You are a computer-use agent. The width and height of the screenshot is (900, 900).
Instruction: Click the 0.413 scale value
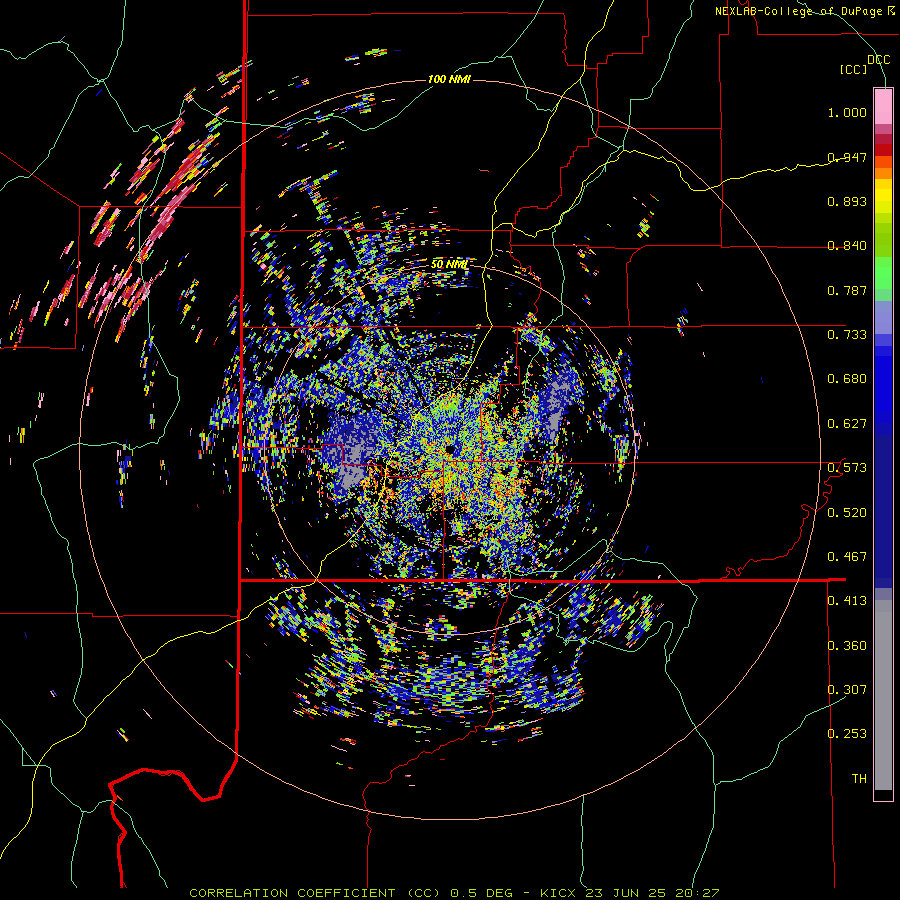point(847,601)
